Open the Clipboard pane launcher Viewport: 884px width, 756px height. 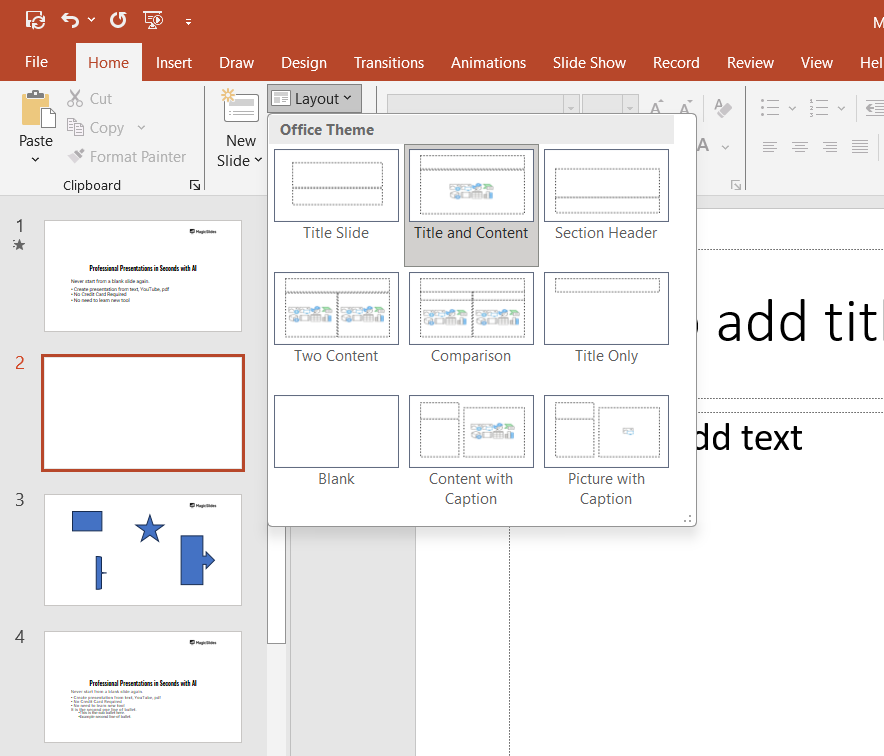tap(195, 185)
